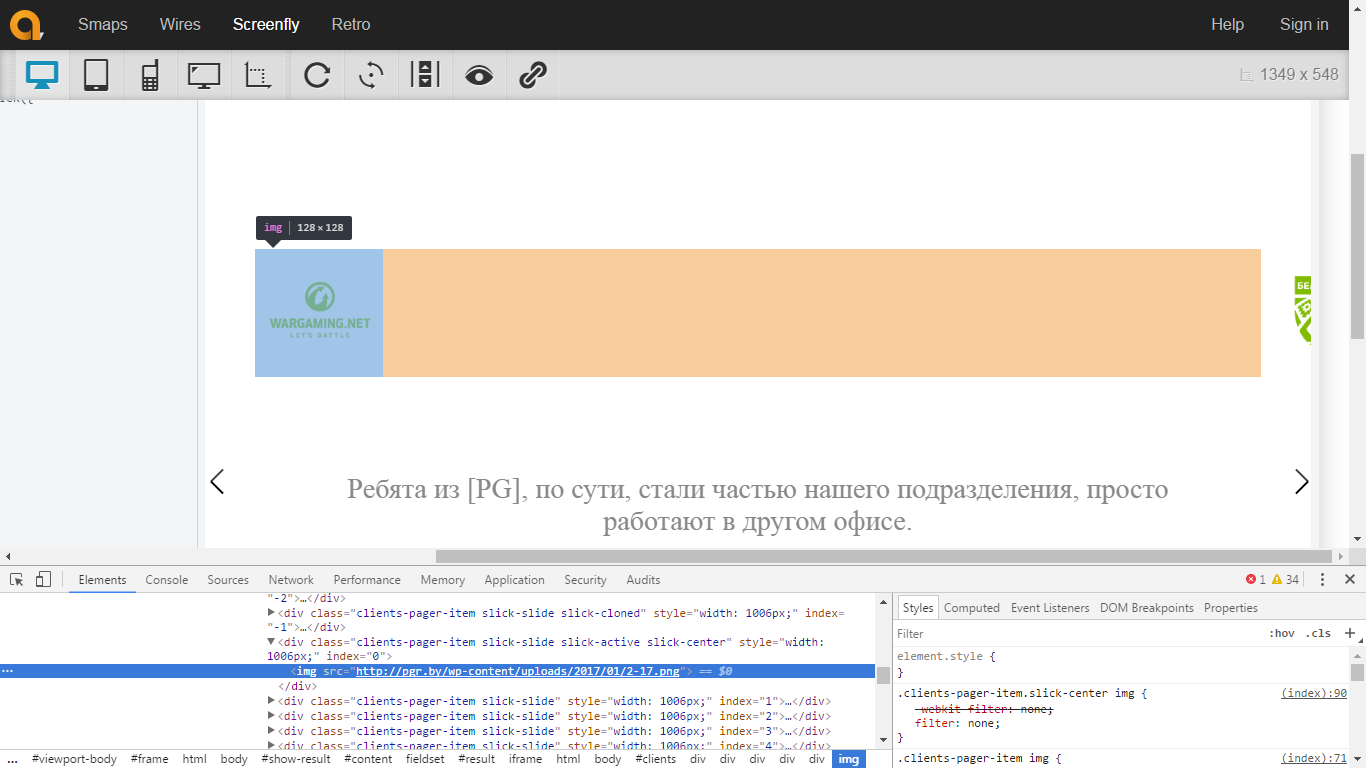The width and height of the screenshot is (1366, 768).
Task: Open Retro in the top navigation
Action: [x=351, y=24]
